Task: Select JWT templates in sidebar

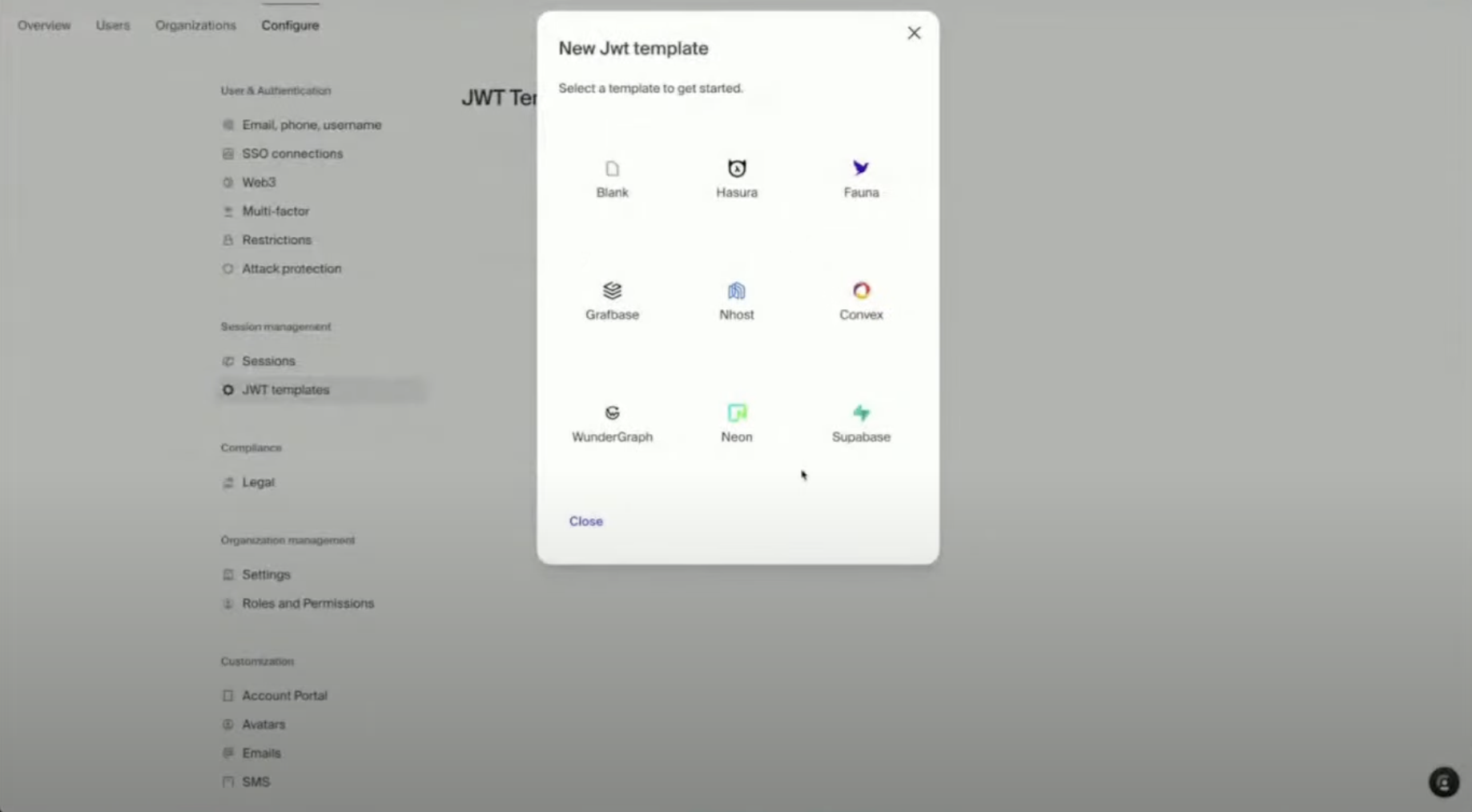Action: pyautogui.click(x=285, y=390)
